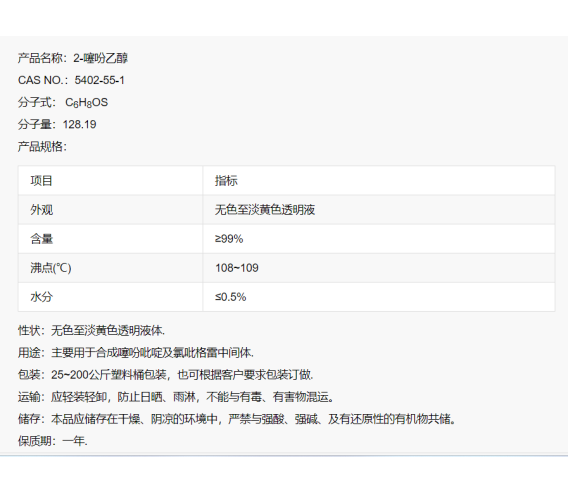Click the 含量 row label
Viewport: 568px width, 495px height.
(x=42, y=239)
